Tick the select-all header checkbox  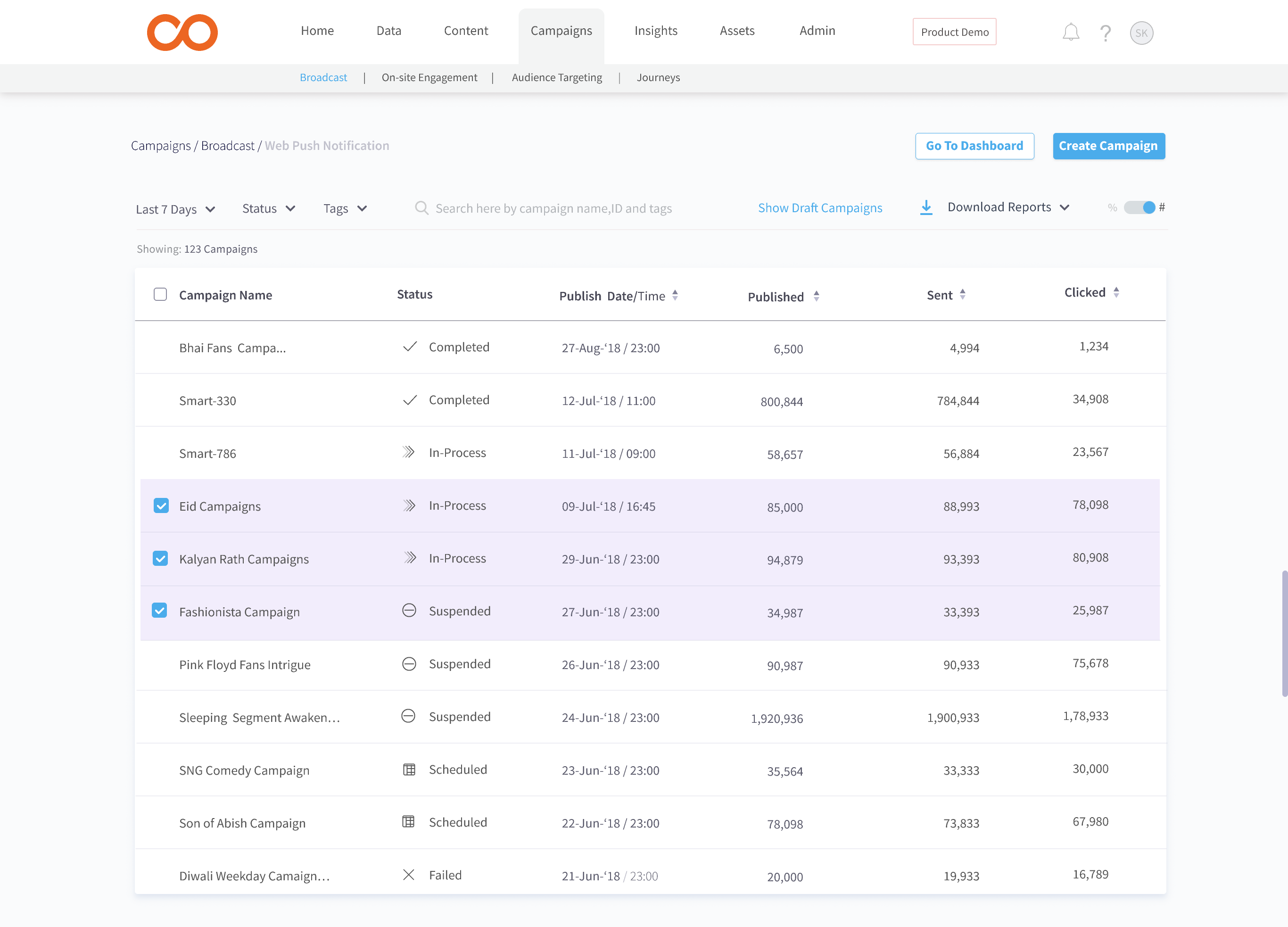[160, 294]
